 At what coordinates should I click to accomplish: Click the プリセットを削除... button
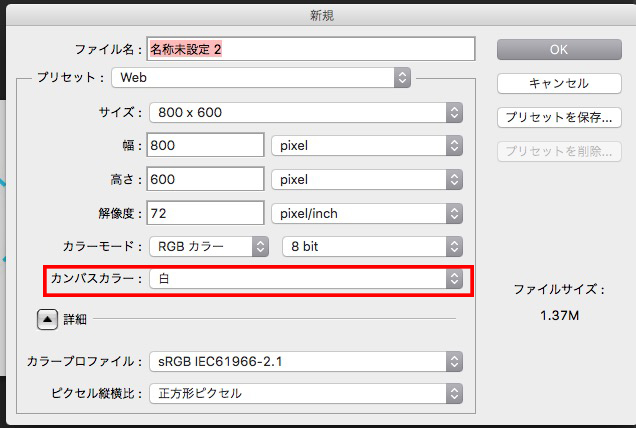tap(559, 152)
